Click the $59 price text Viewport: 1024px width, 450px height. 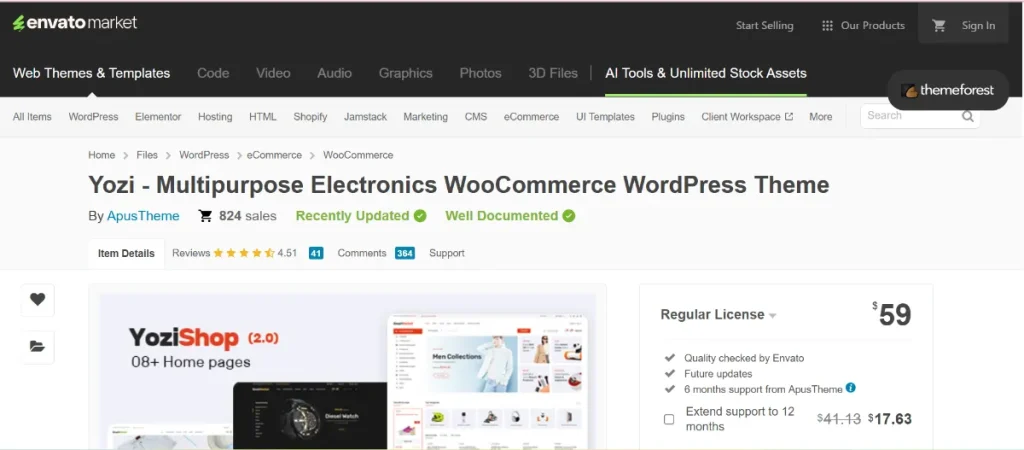[891, 315]
